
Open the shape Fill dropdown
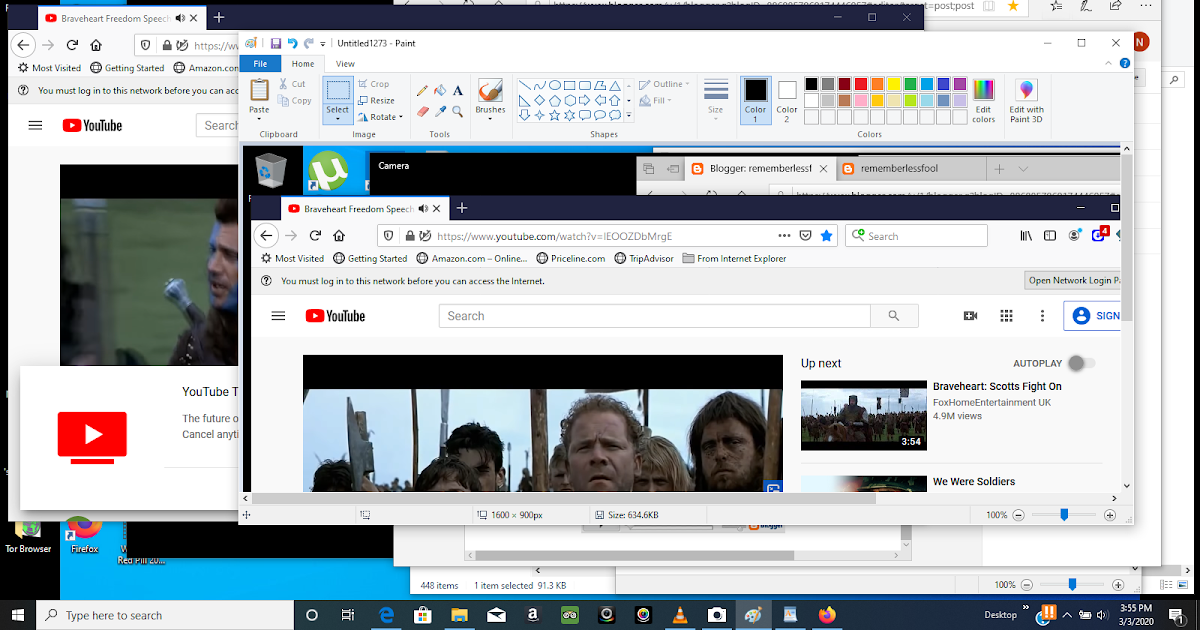coord(656,100)
